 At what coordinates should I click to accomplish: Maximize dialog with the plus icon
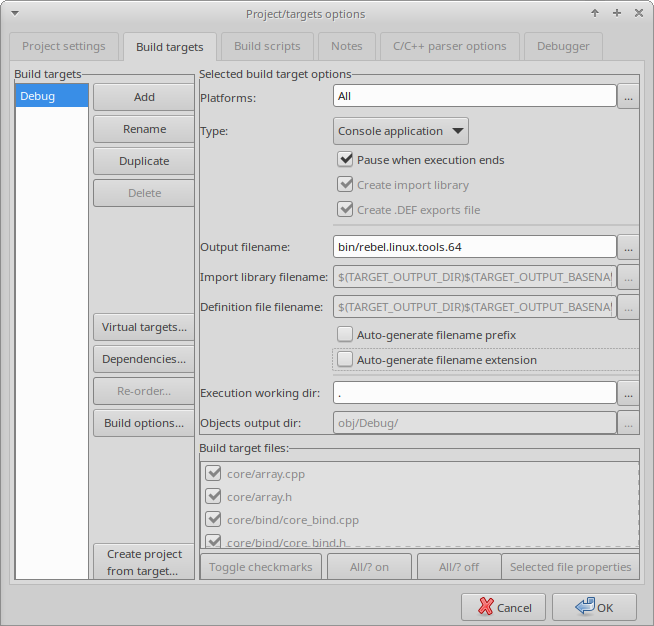(x=617, y=13)
